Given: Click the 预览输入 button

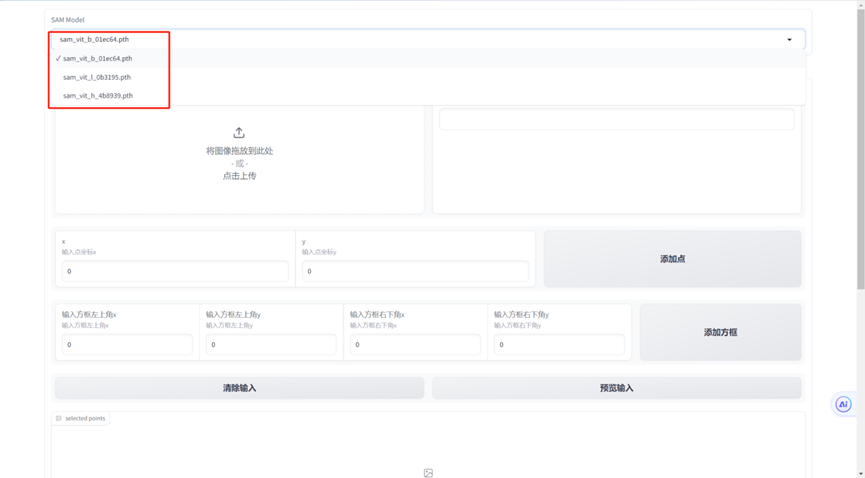Looking at the screenshot, I should 616,388.
